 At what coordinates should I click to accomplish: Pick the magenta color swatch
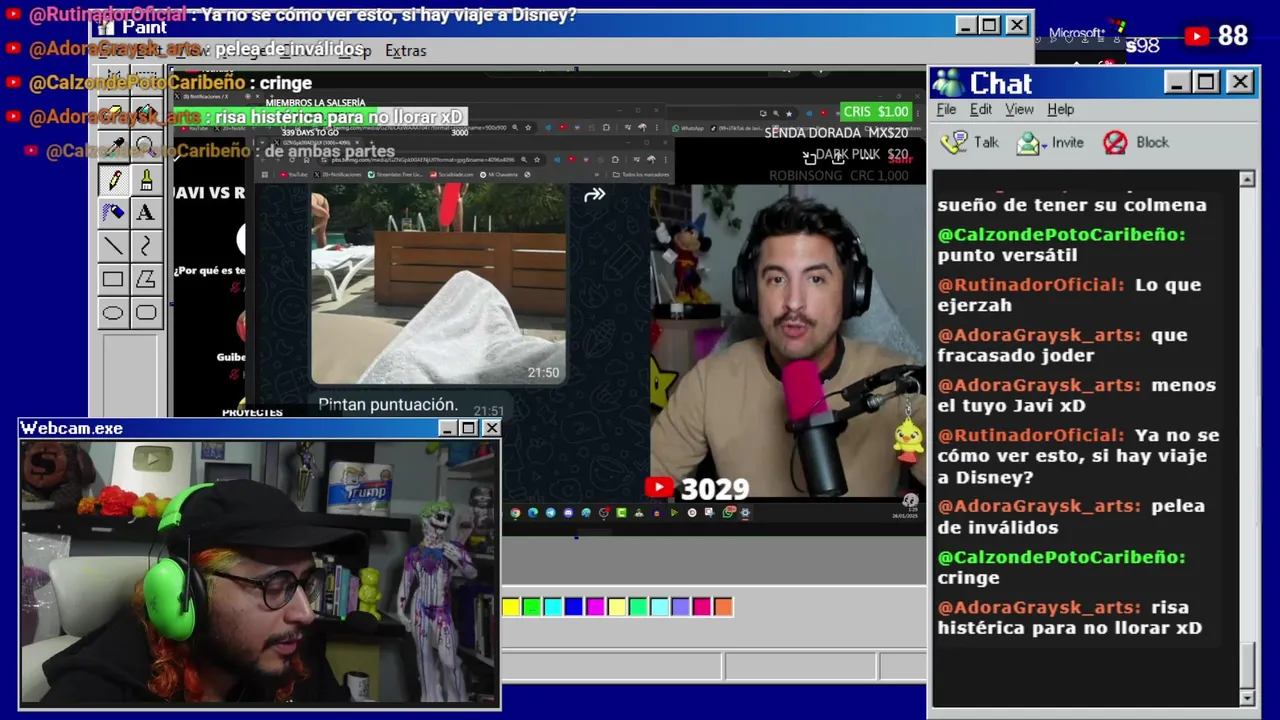click(x=596, y=606)
